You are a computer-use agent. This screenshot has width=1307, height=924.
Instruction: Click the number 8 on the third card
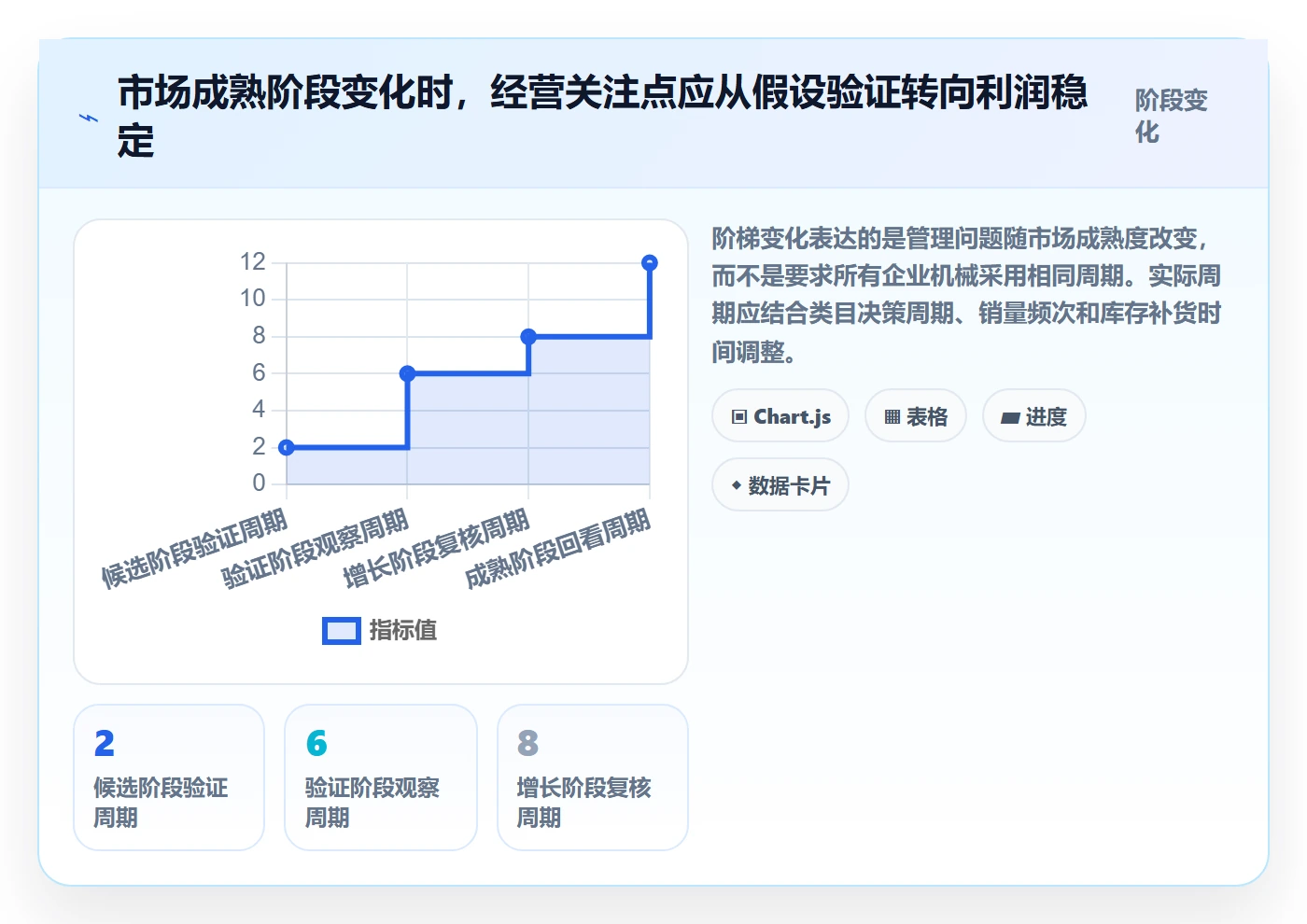[528, 743]
